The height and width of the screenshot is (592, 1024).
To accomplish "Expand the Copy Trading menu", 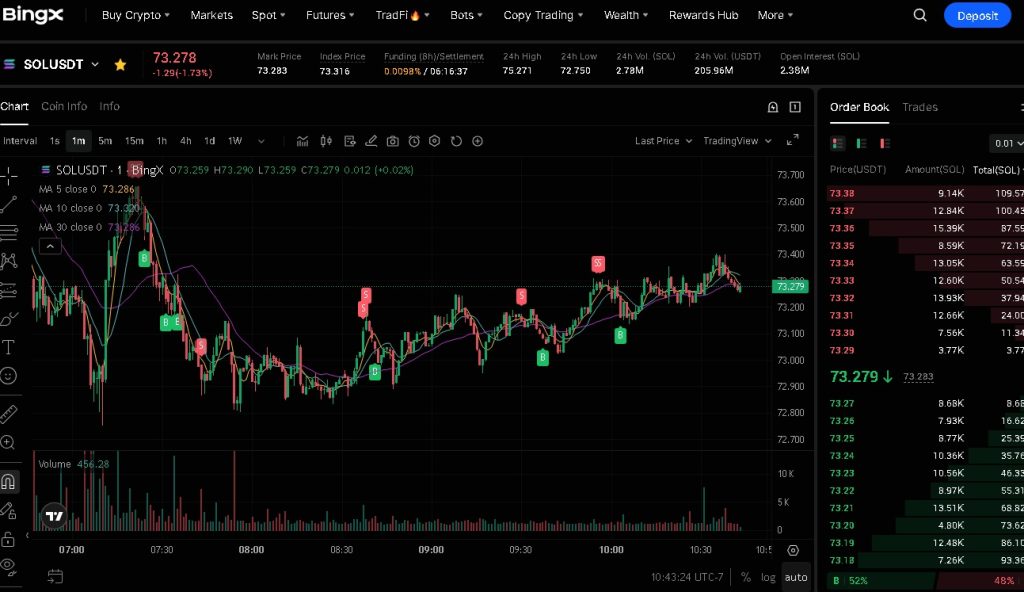I will [543, 15].
